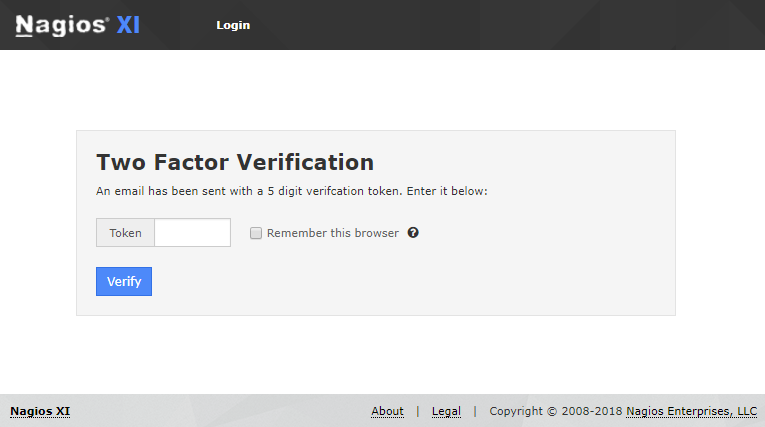Click the Copyright 2008-2018 text
This screenshot has height=427, width=765.
coord(556,411)
